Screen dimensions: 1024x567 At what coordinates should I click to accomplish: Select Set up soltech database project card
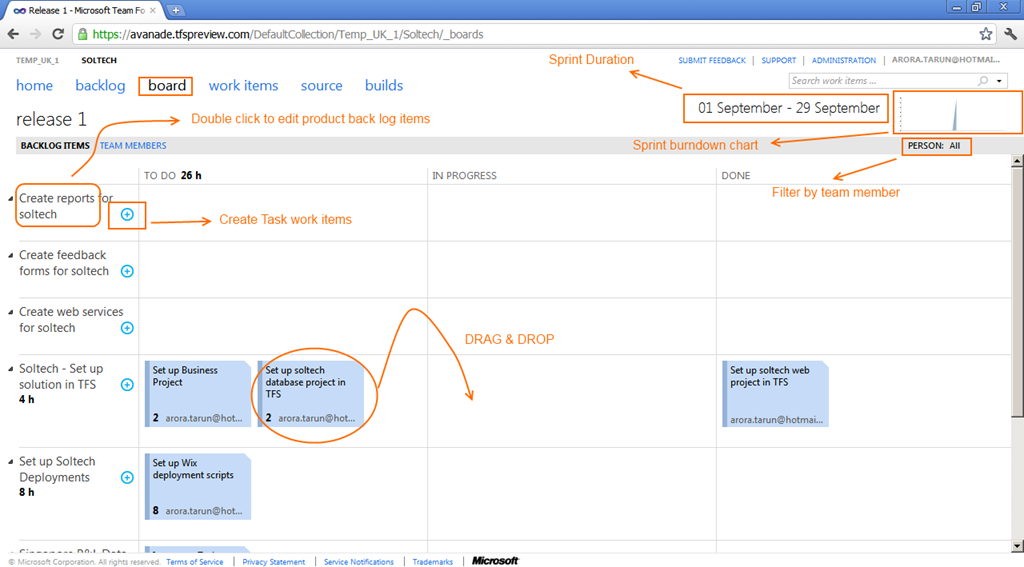[x=311, y=394]
